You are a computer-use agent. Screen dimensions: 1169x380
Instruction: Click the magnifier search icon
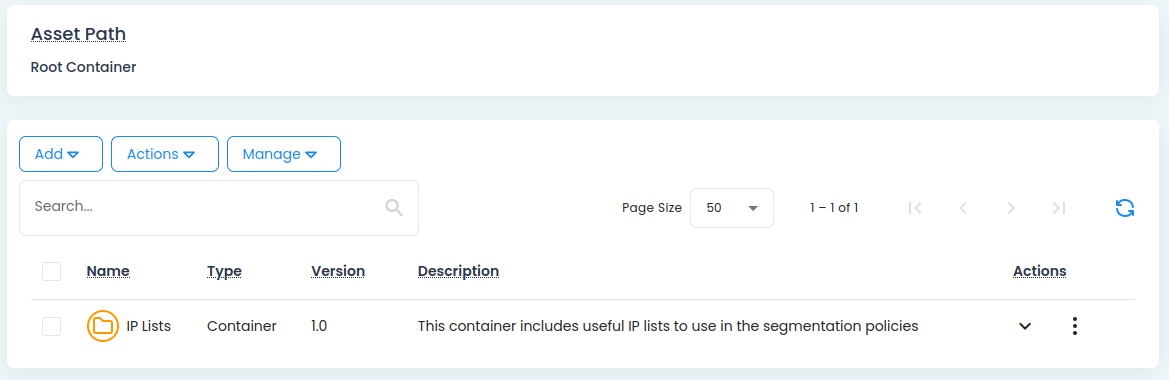[x=394, y=208]
